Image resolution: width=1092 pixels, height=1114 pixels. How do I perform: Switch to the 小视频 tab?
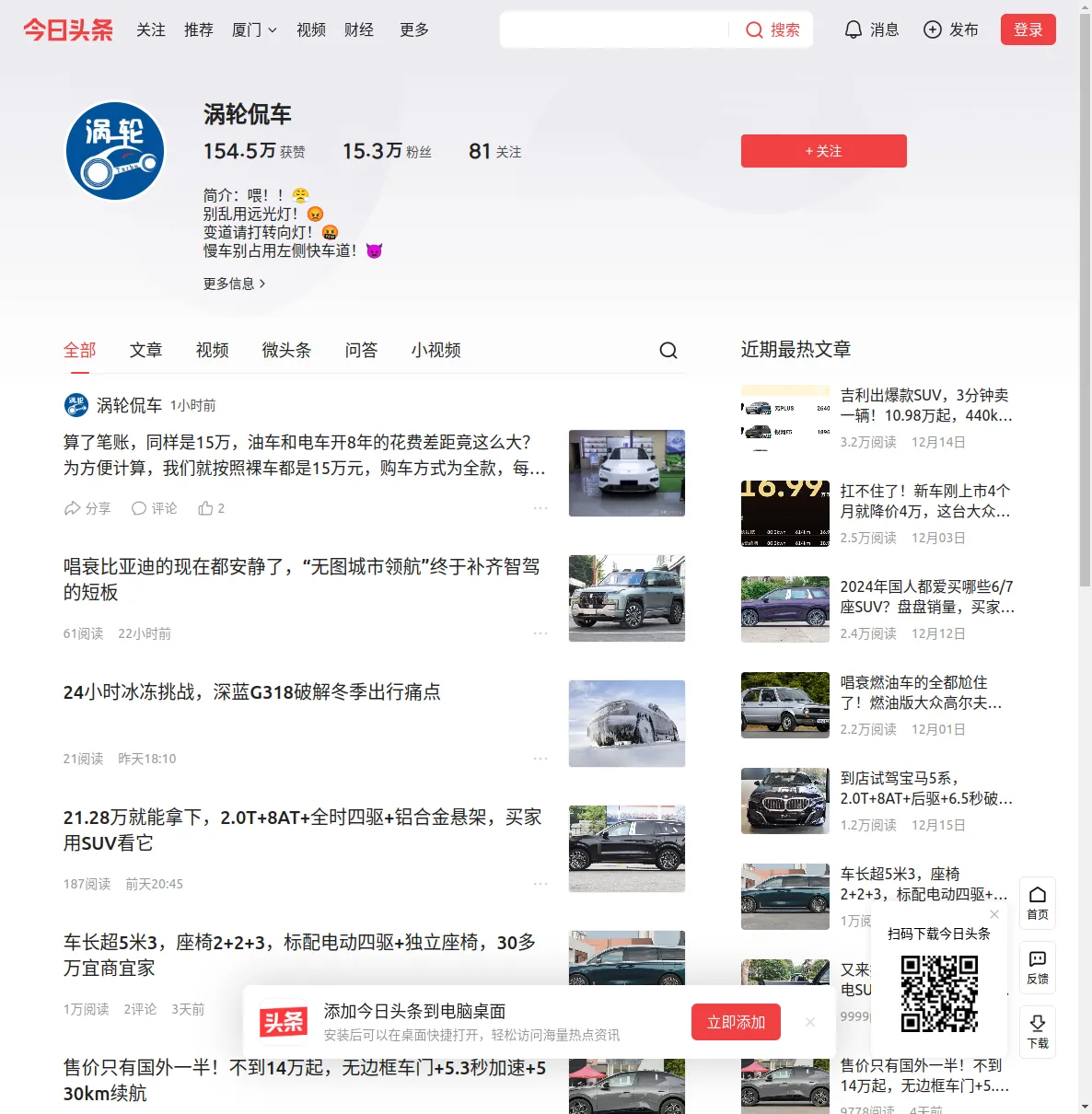[x=436, y=350]
